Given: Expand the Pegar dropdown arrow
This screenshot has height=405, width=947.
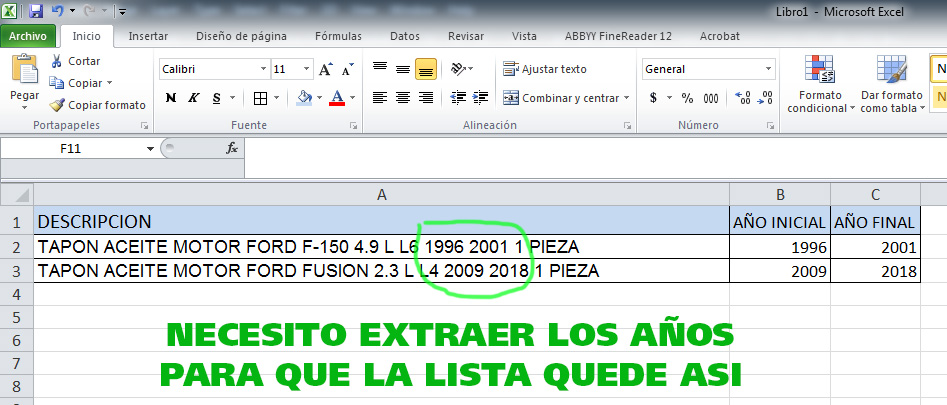Looking at the screenshot, I should (x=25, y=109).
